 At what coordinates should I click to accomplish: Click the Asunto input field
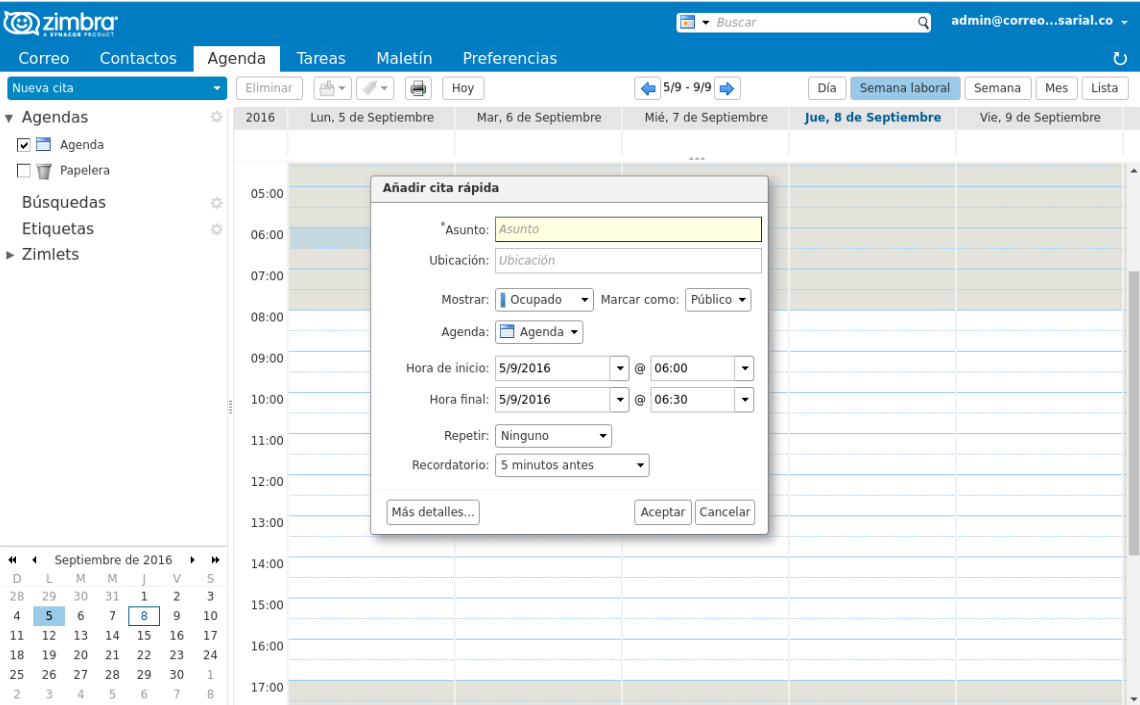[628, 229]
